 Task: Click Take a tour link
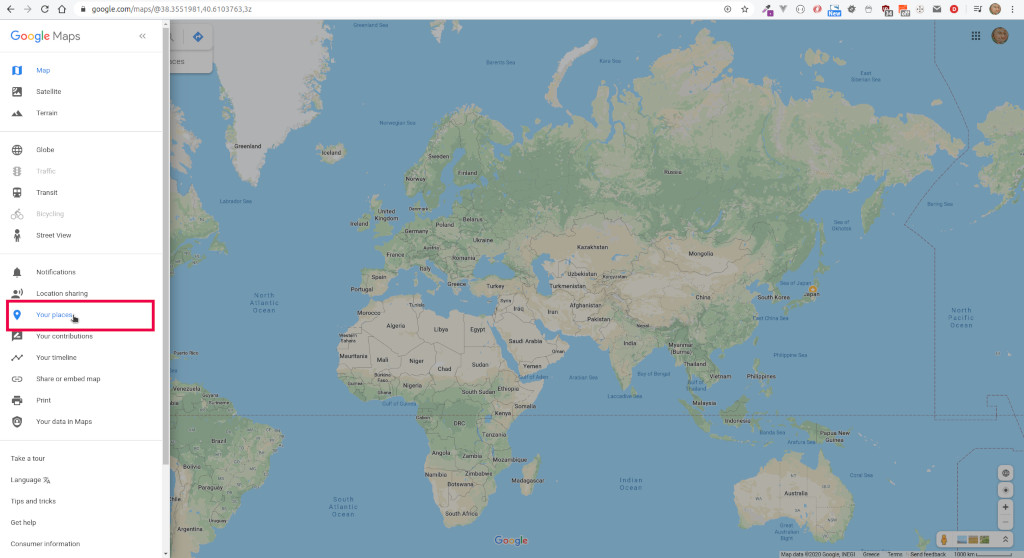pos(27,459)
